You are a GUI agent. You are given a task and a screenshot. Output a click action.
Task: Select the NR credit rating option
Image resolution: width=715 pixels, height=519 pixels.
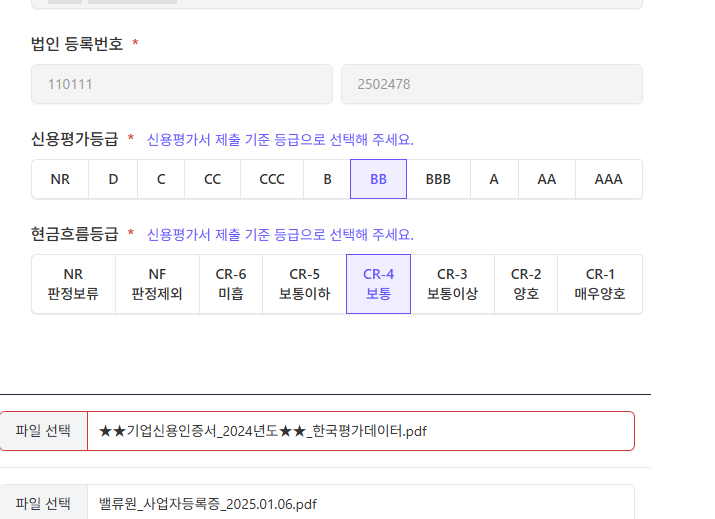(x=60, y=179)
